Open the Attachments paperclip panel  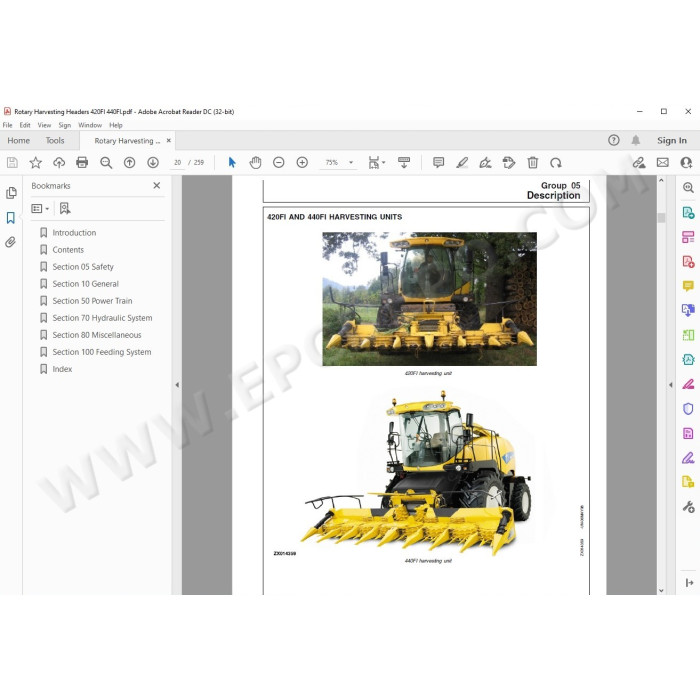click(x=10, y=242)
